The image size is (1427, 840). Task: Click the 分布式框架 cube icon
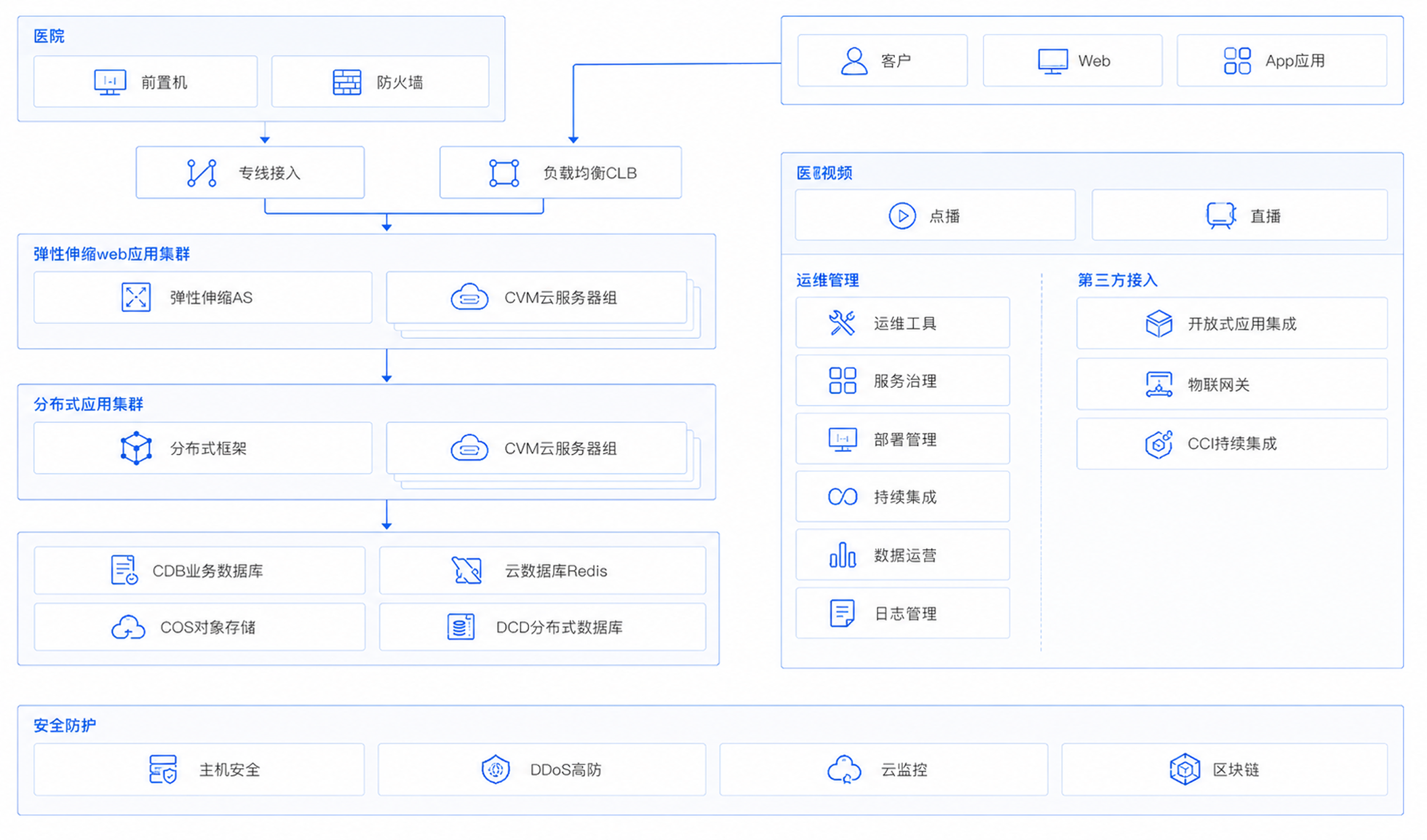coord(136,448)
